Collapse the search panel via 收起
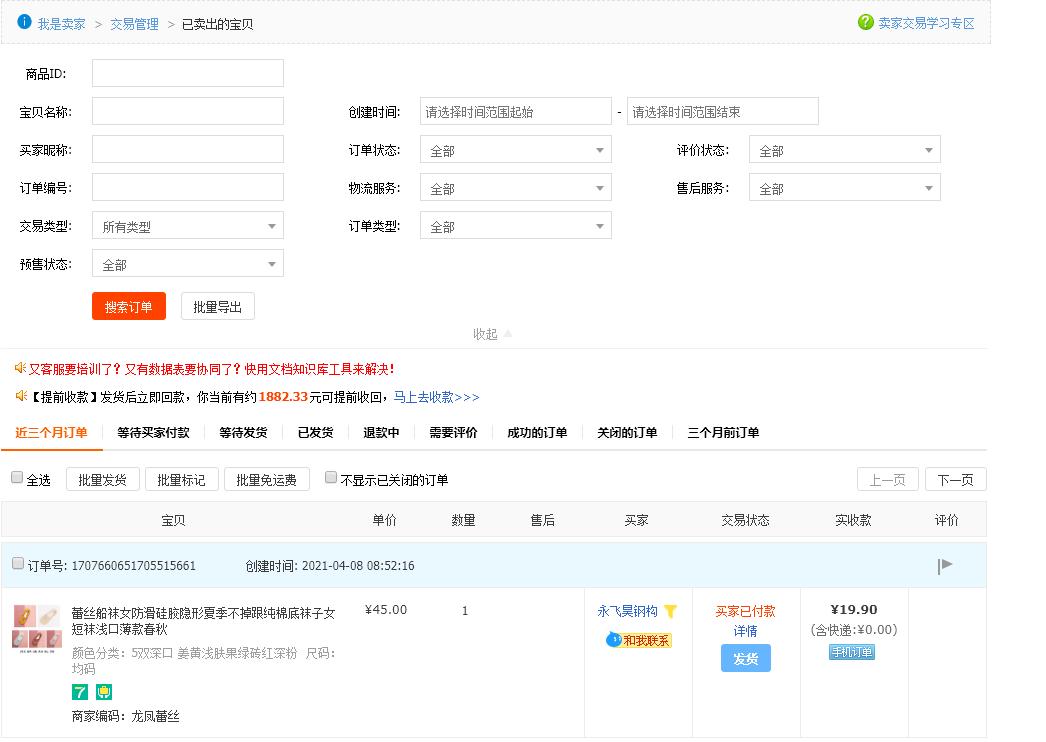1046x742 pixels. click(x=487, y=334)
